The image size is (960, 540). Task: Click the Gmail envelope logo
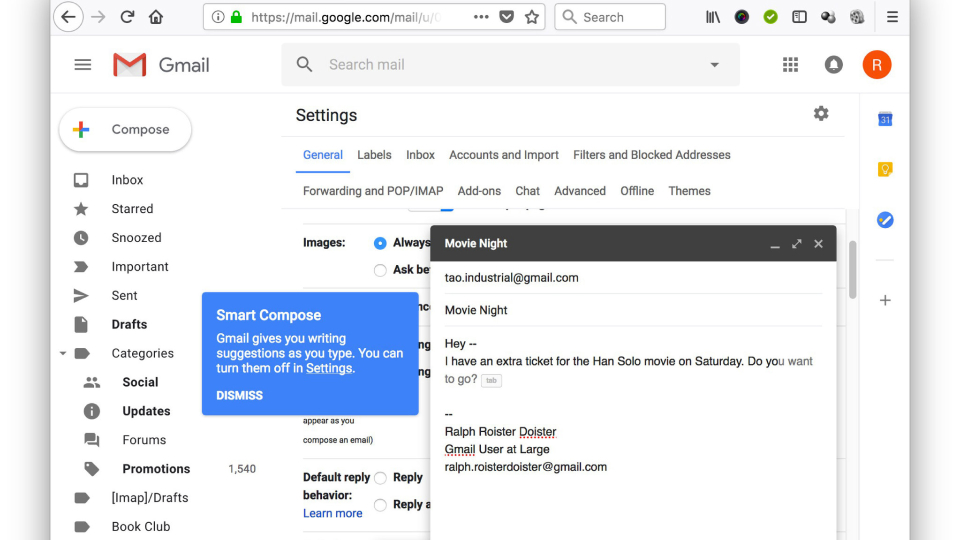point(130,65)
